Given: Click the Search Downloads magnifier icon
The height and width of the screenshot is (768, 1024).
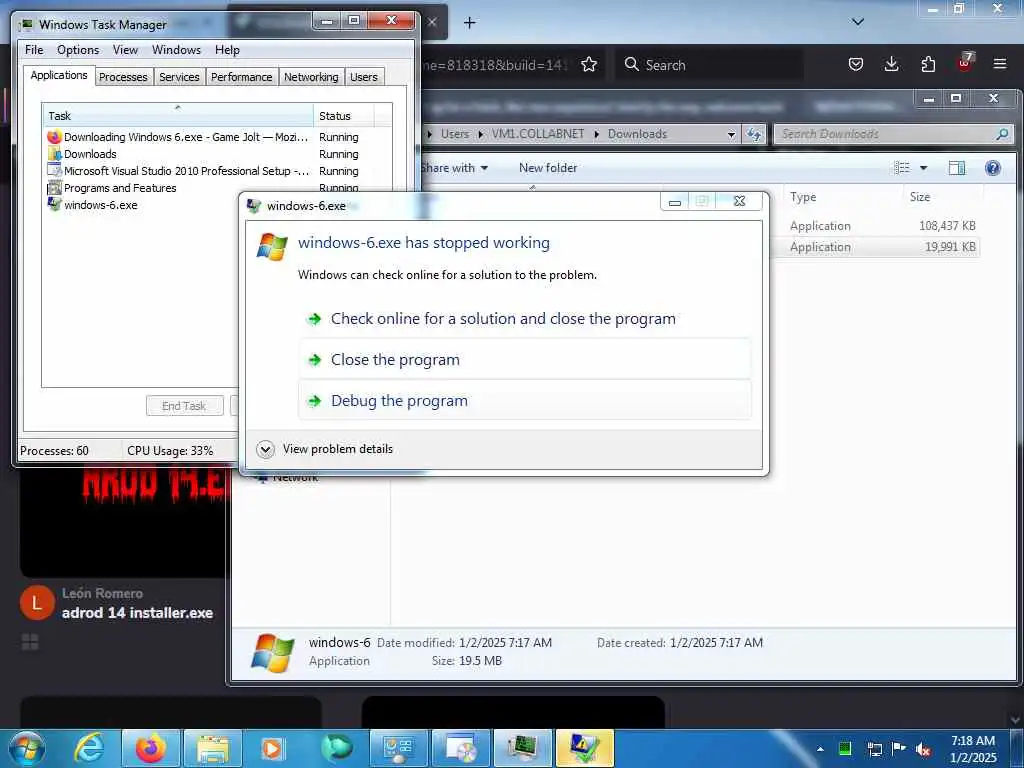Looking at the screenshot, I should tap(1002, 134).
